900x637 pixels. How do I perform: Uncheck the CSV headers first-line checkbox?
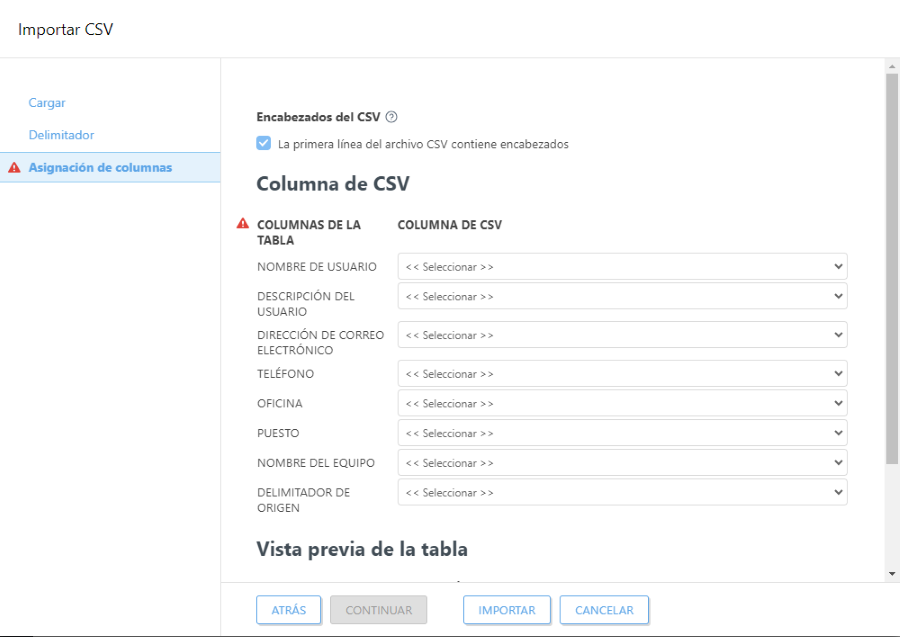[x=263, y=143]
